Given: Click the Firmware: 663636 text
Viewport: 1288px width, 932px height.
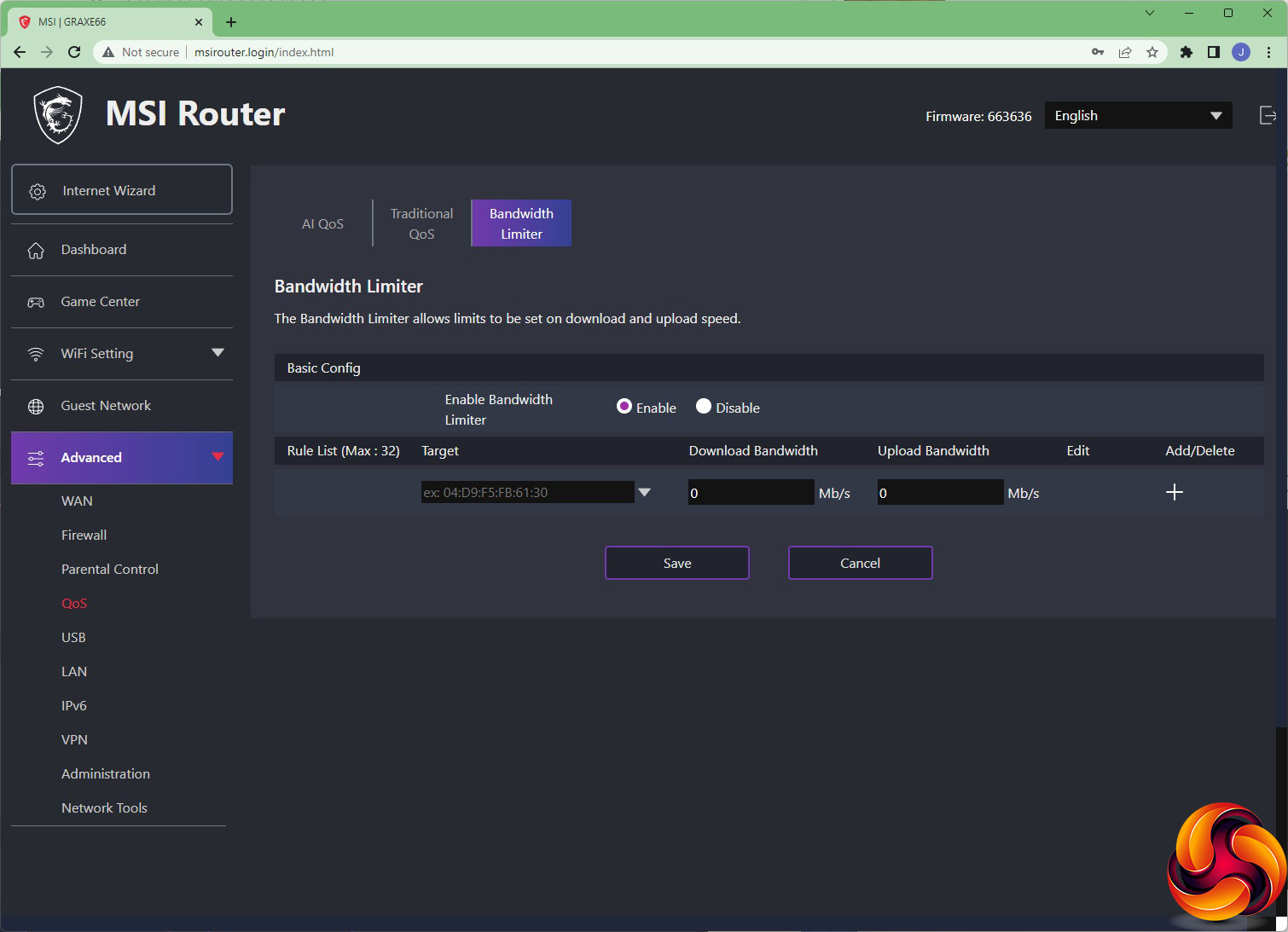Looking at the screenshot, I should (x=978, y=116).
